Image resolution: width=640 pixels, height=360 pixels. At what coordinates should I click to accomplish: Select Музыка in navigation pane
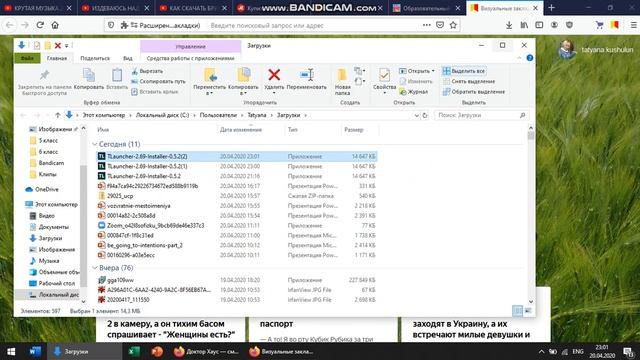49,261
